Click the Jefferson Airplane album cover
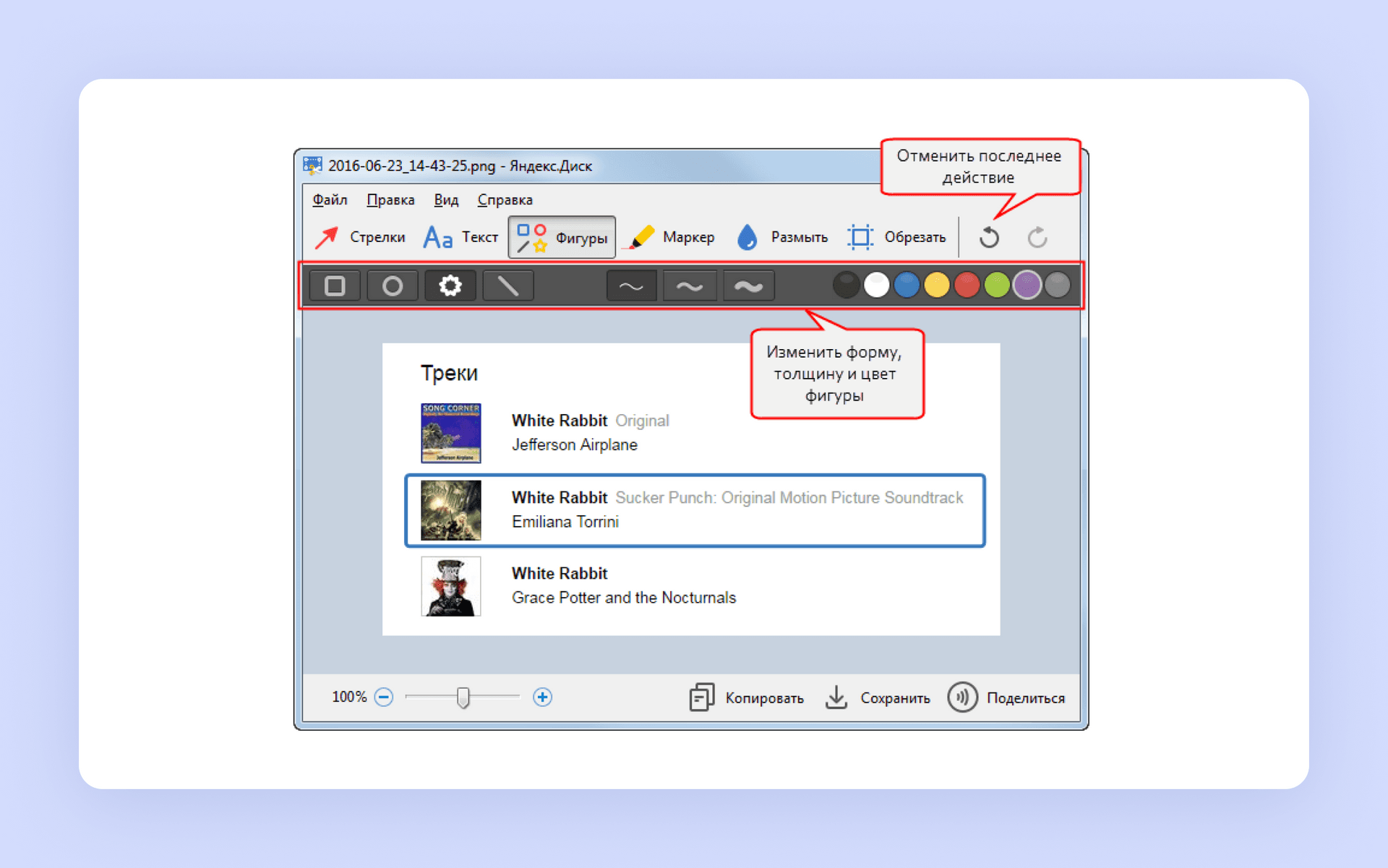The width and height of the screenshot is (1388, 868). [x=451, y=433]
